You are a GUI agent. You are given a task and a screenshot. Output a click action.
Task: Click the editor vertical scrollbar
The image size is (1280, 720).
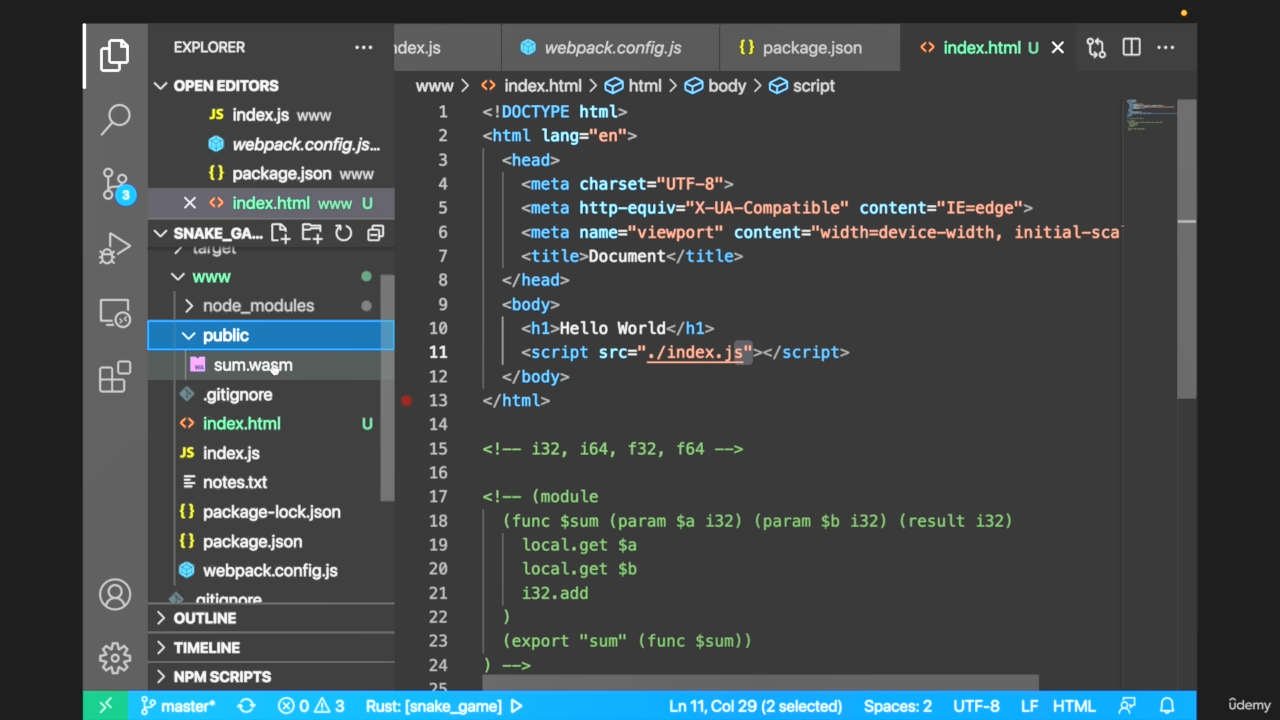1186,250
